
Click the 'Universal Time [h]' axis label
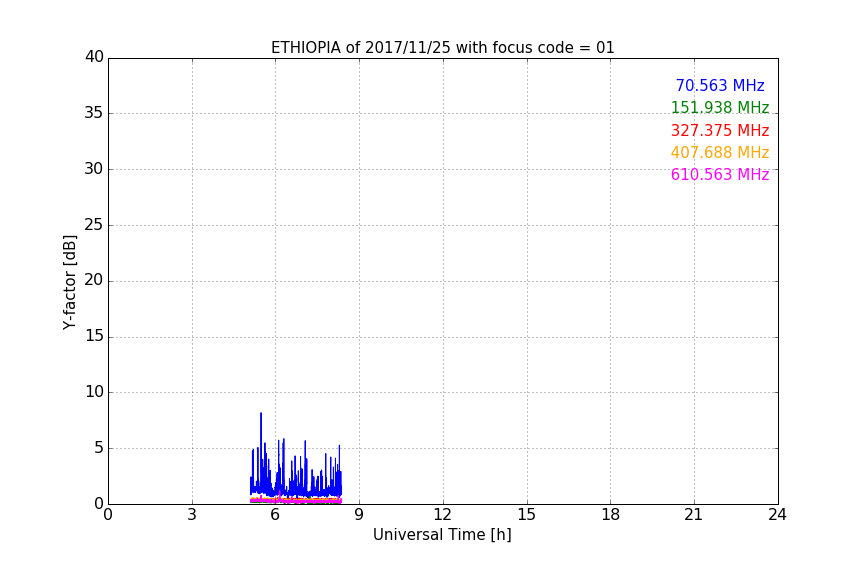coord(442,535)
